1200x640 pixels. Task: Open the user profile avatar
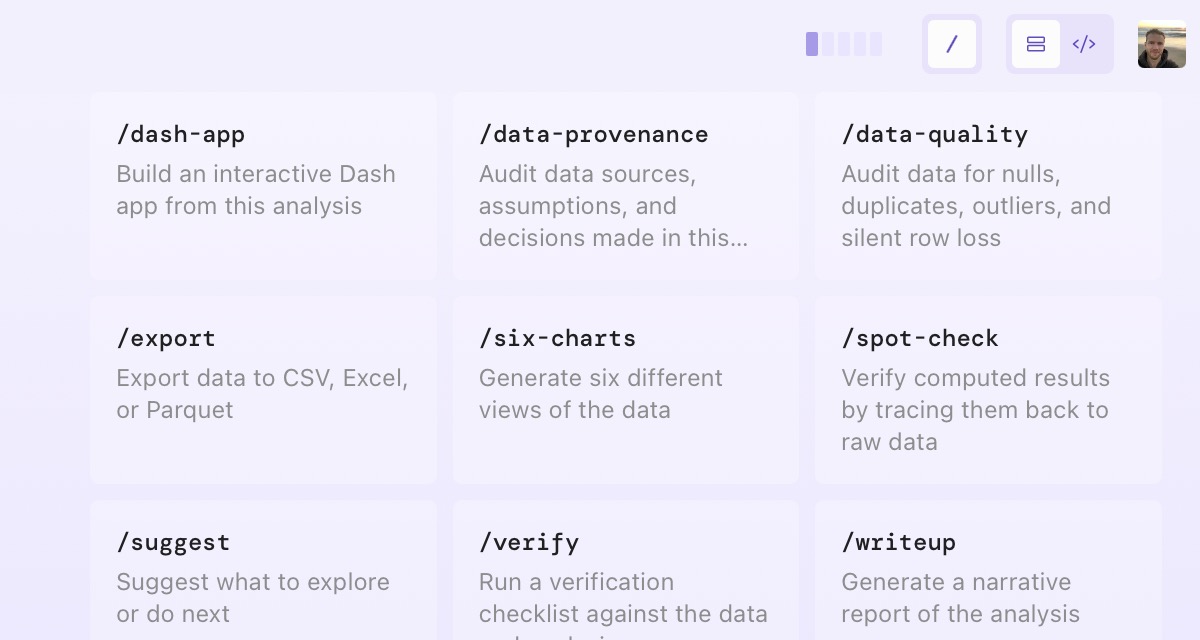pyautogui.click(x=1162, y=44)
